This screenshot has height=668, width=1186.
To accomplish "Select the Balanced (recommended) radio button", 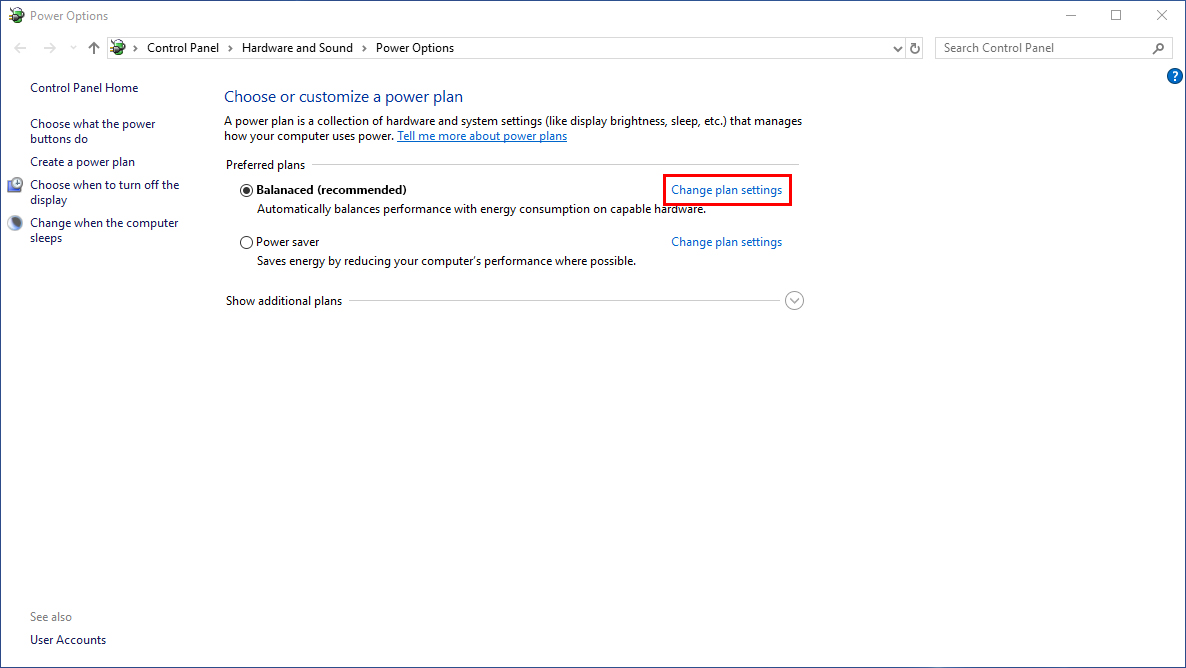I will (247, 190).
